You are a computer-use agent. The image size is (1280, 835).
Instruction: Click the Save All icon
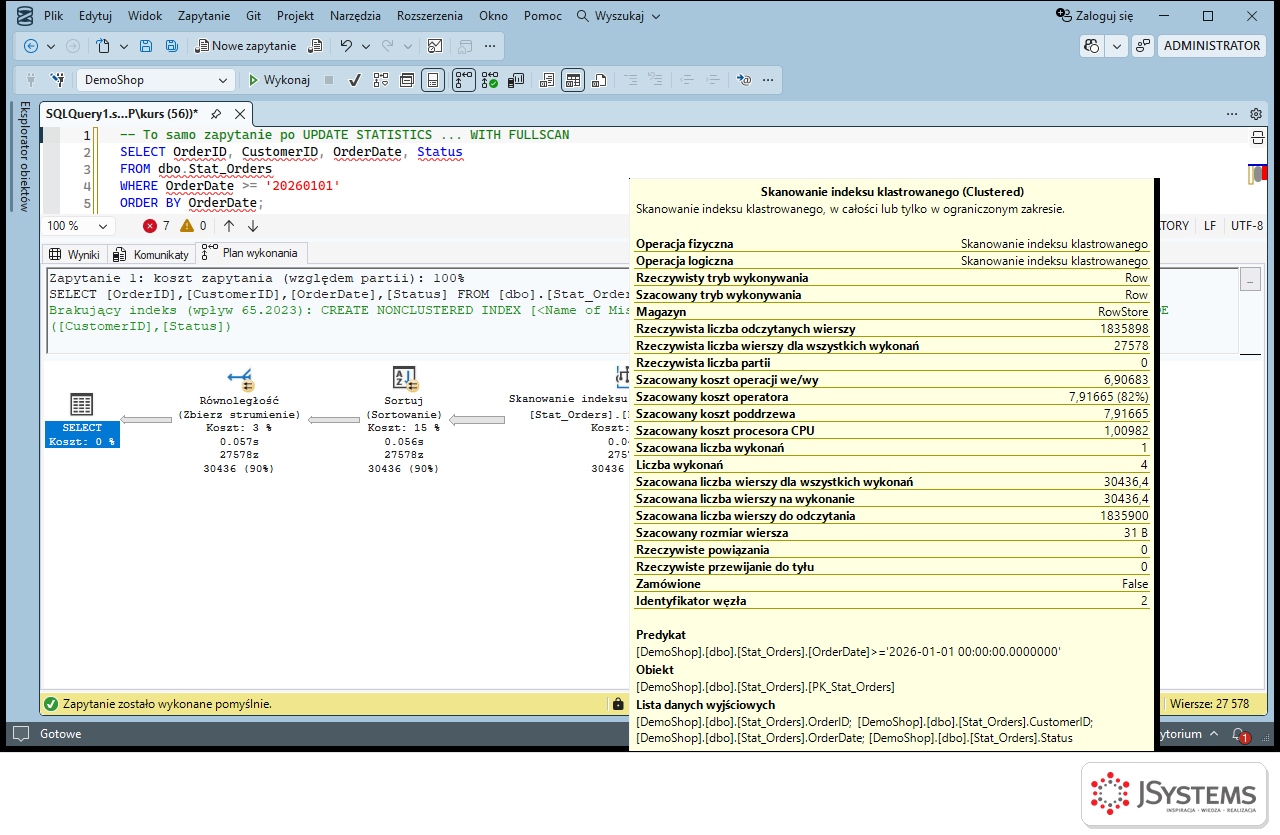pos(171,46)
